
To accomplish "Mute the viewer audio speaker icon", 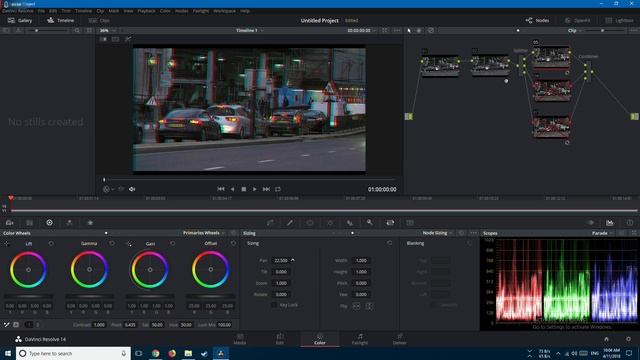I will point(132,189).
